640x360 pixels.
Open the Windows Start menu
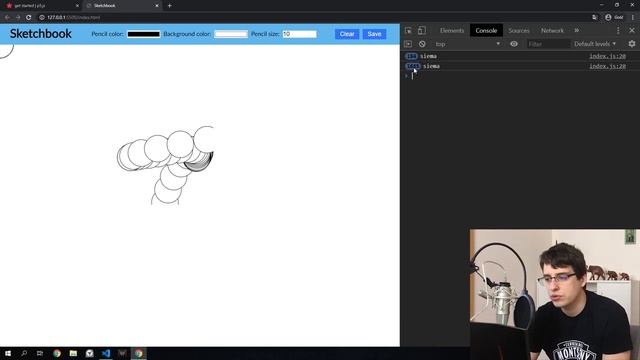point(8,353)
